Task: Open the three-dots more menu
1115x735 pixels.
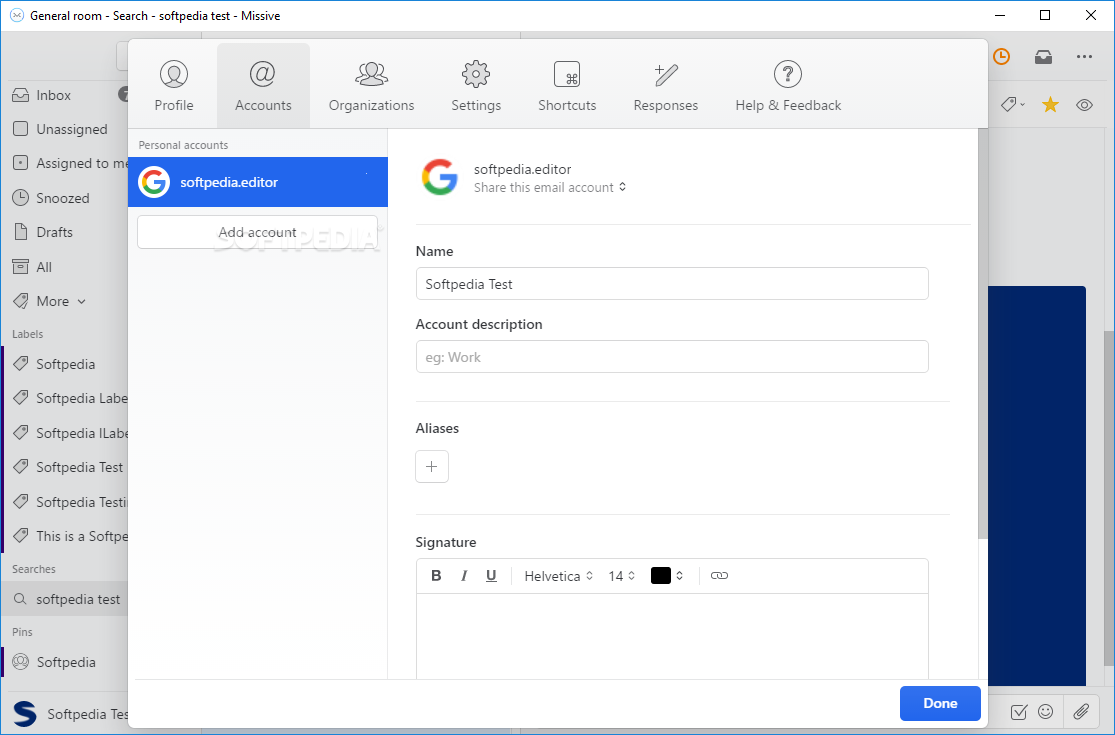Action: click(1084, 57)
